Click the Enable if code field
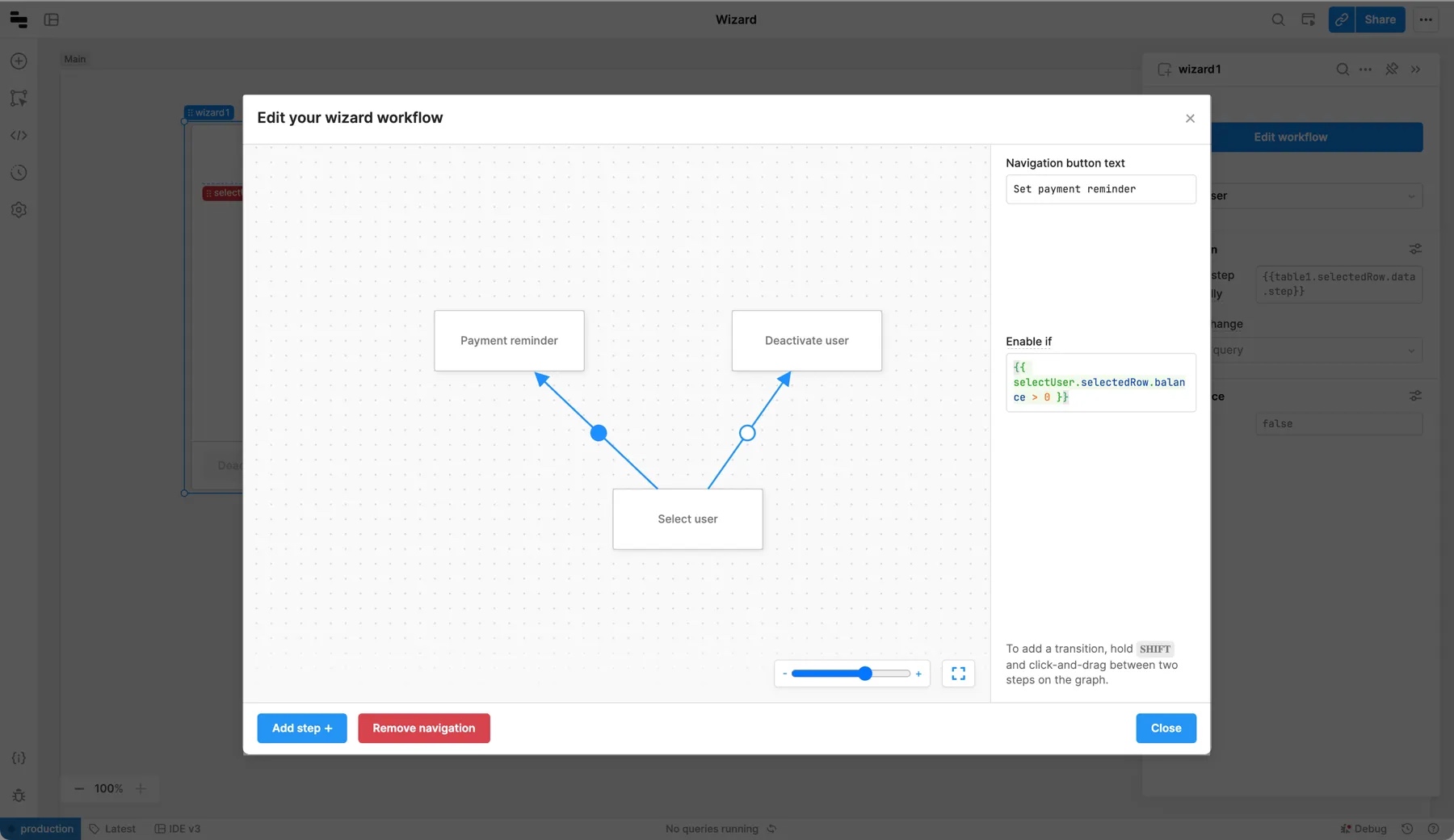 click(x=1101, y=383)
